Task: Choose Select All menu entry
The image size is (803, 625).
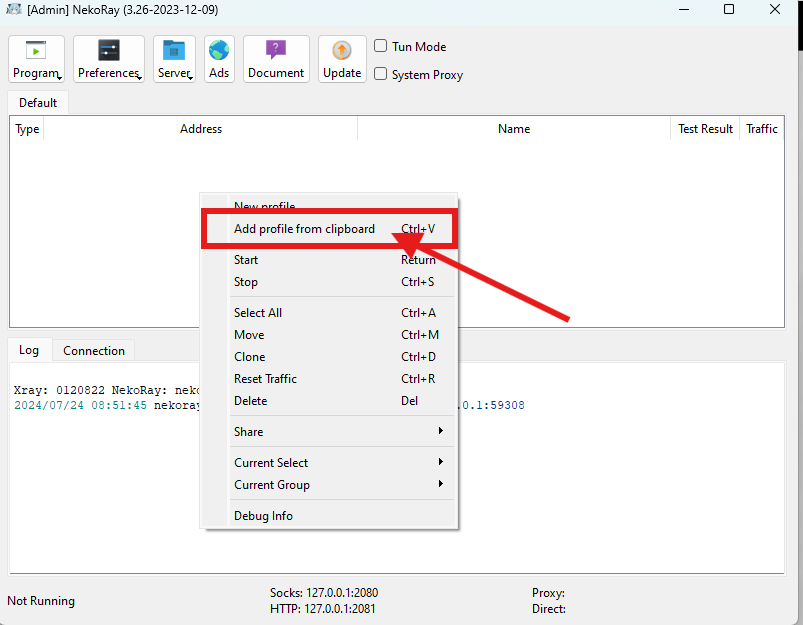Action: 328,312
